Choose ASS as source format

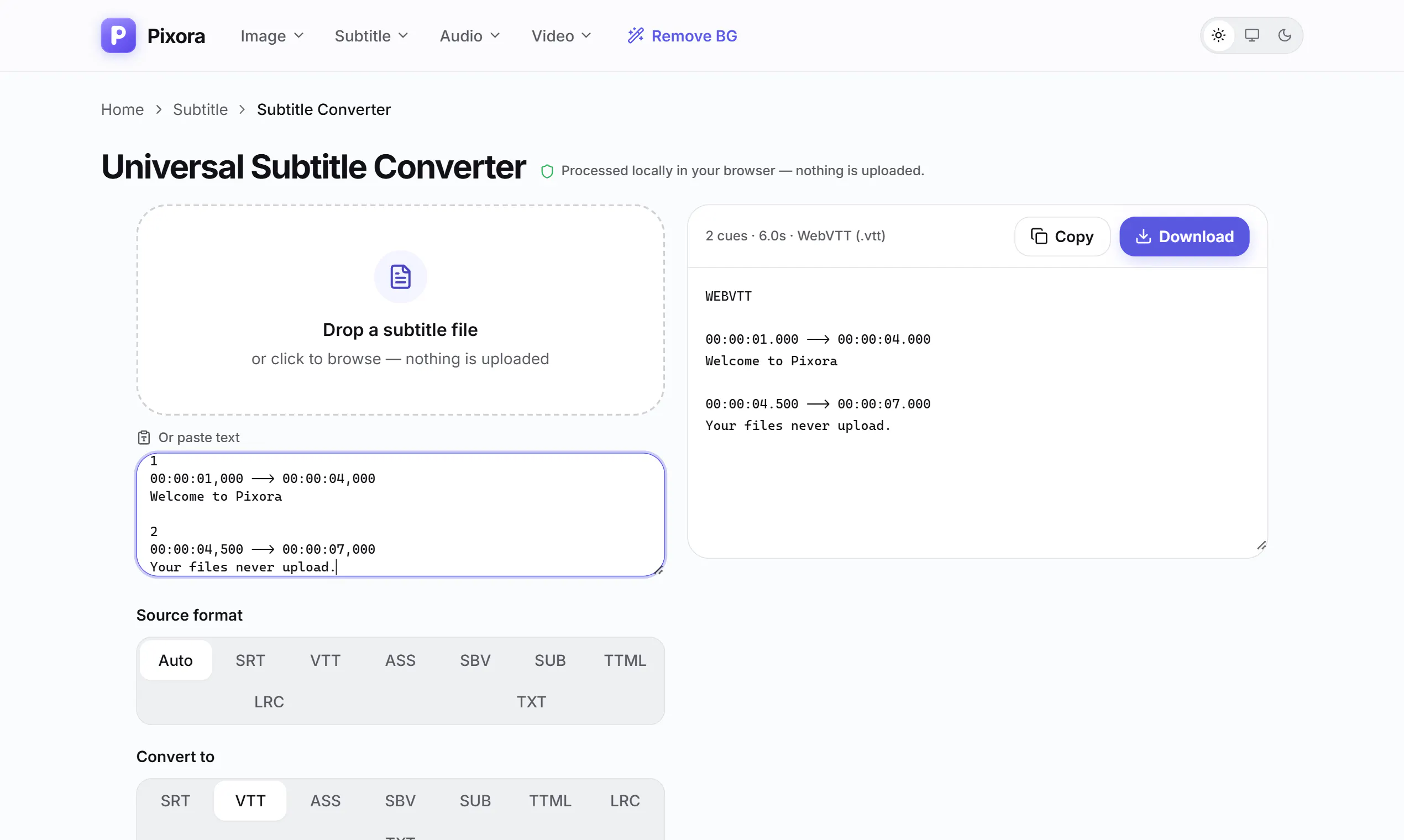point(400,660)
